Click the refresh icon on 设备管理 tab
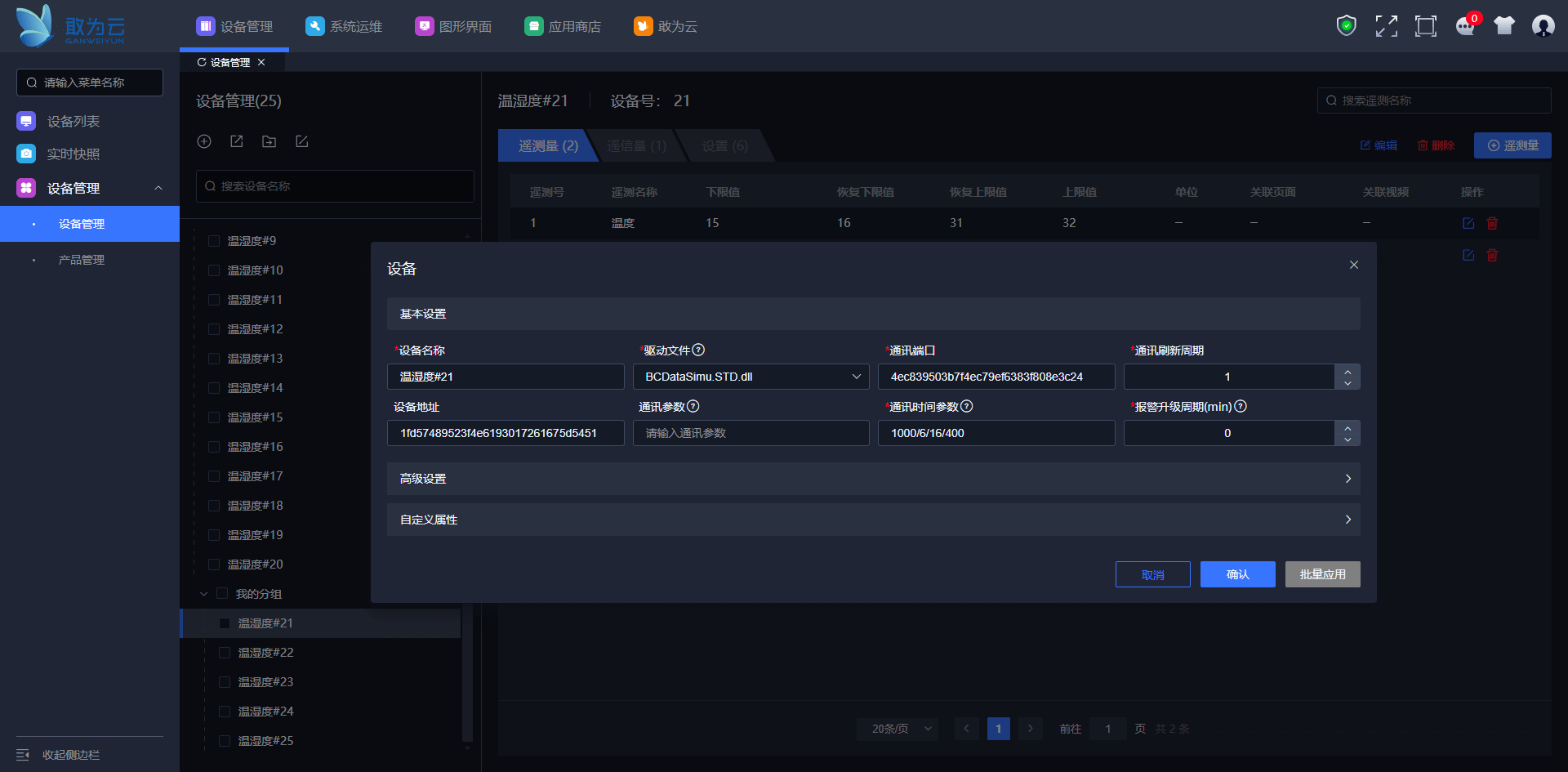 202,63
